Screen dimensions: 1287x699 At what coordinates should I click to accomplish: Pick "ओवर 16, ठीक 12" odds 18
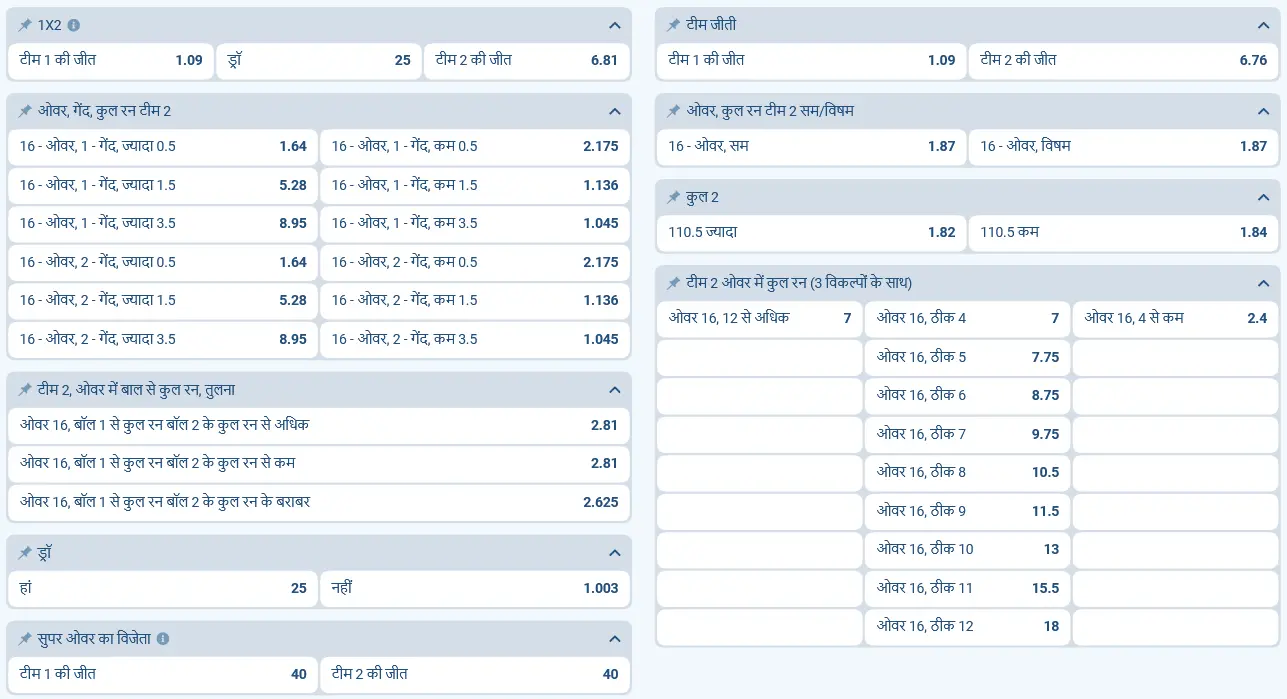[x=967, y=626]
